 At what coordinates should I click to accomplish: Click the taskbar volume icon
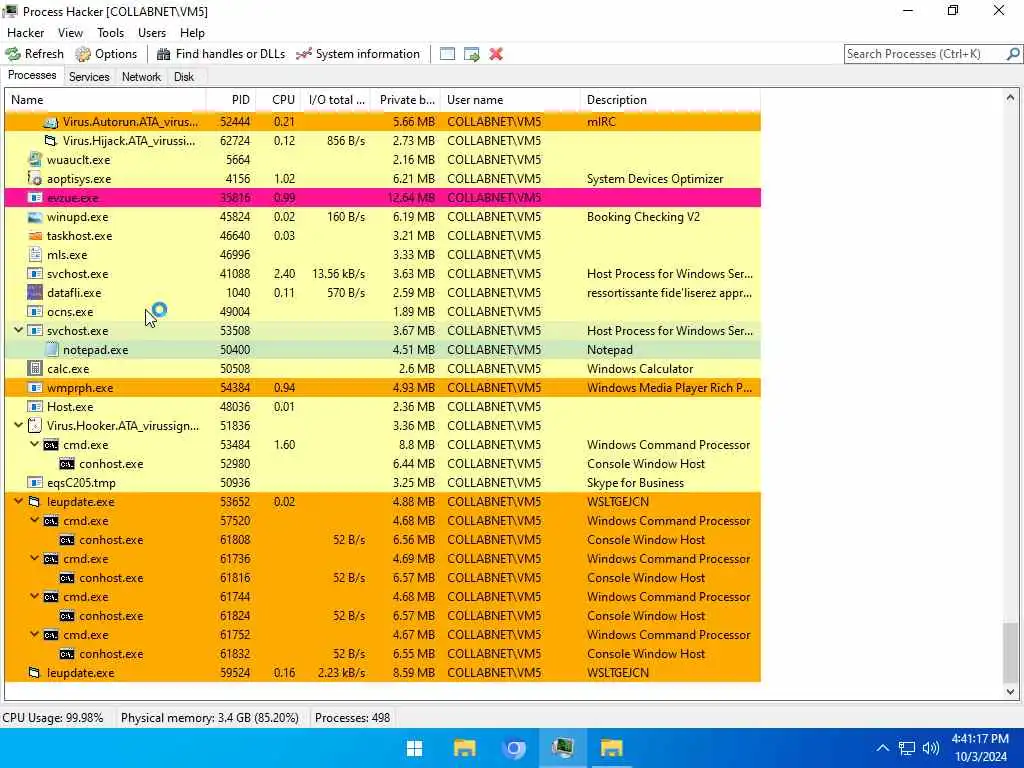pos(931,748)
